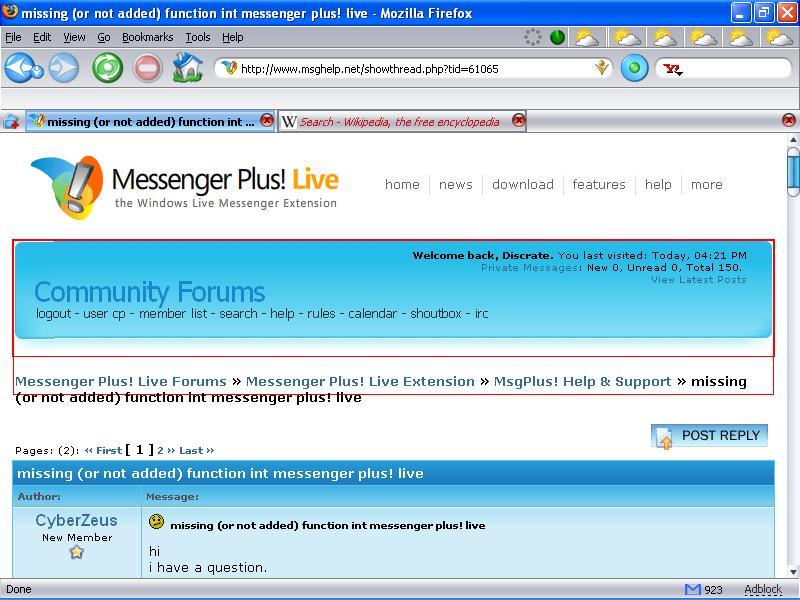The image size is (800, 600).
Task: Close the Wikipedia search tab
Action: click(x=518, y=121)
